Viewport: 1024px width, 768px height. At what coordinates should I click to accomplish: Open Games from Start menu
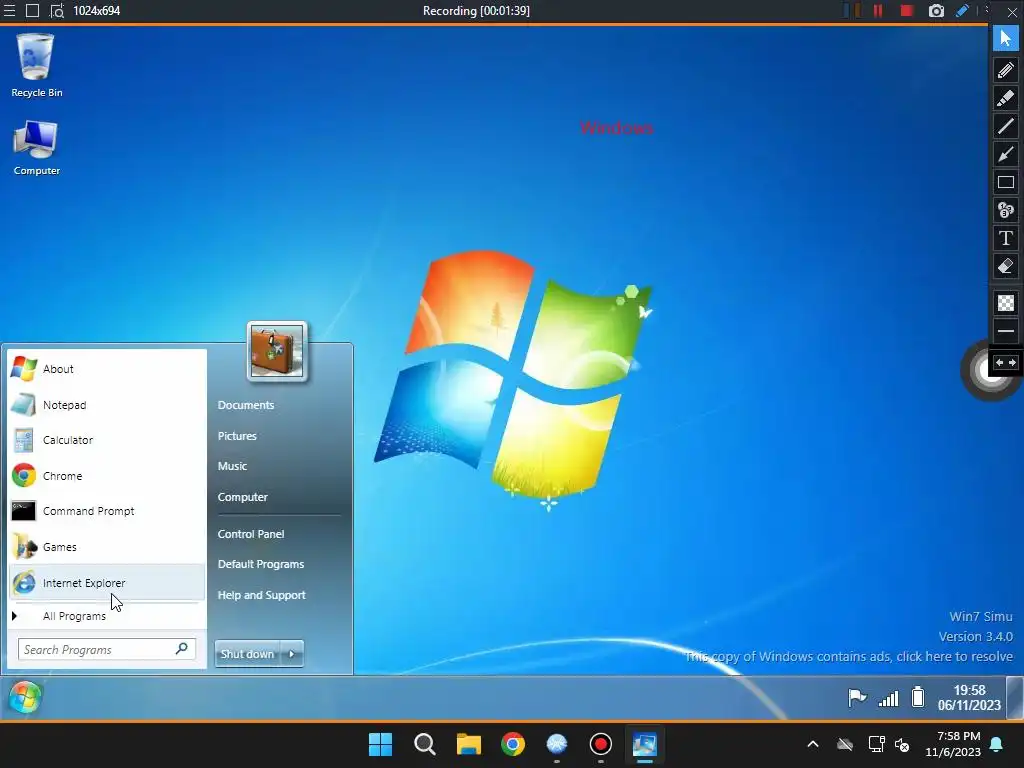[x=107, y=547]
